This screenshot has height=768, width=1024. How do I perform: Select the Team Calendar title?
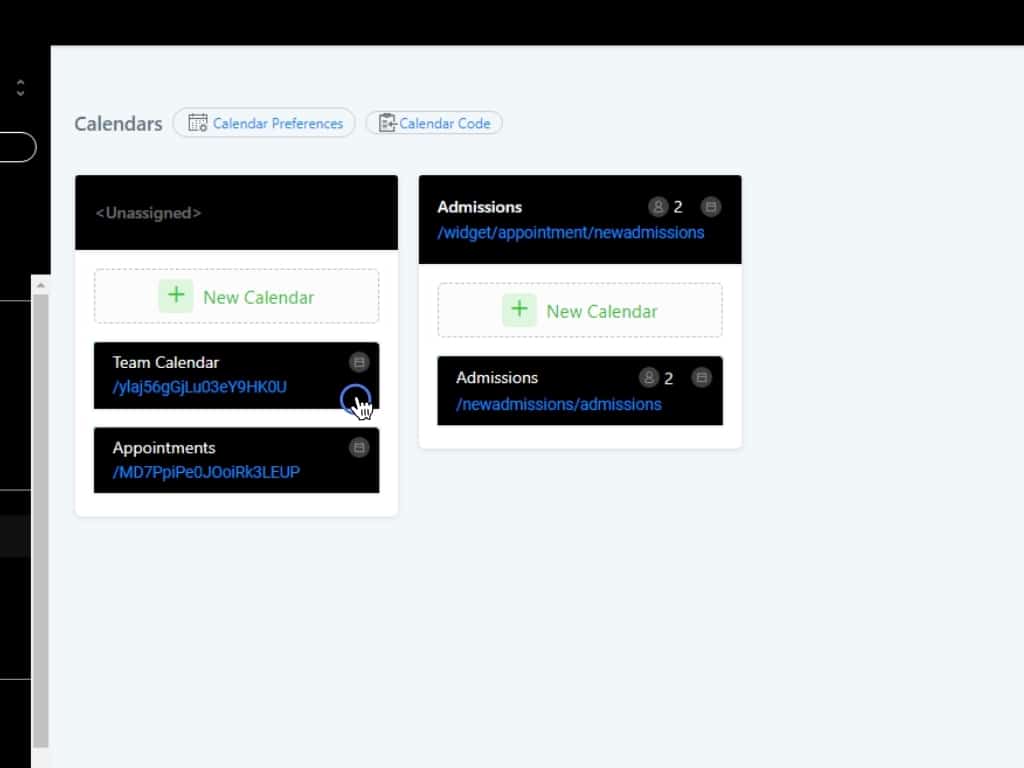(165, 362)
